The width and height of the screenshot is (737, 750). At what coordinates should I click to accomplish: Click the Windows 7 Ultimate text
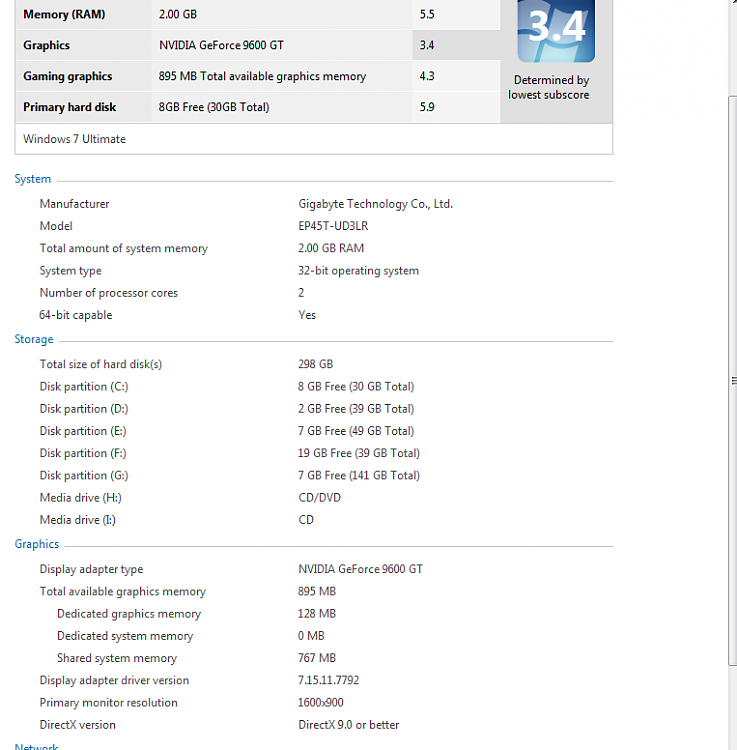(75, 139)
